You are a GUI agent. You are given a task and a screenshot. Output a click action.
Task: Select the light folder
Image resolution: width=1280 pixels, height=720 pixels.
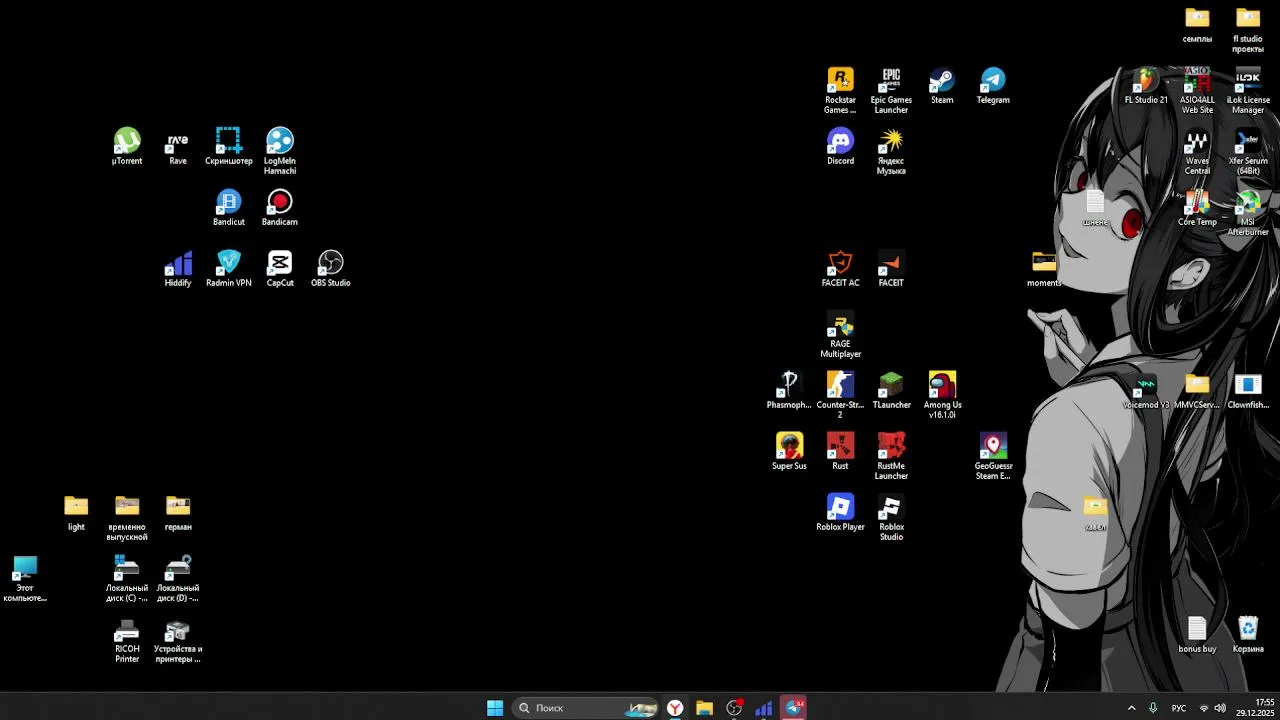click(x=76, y=512)
